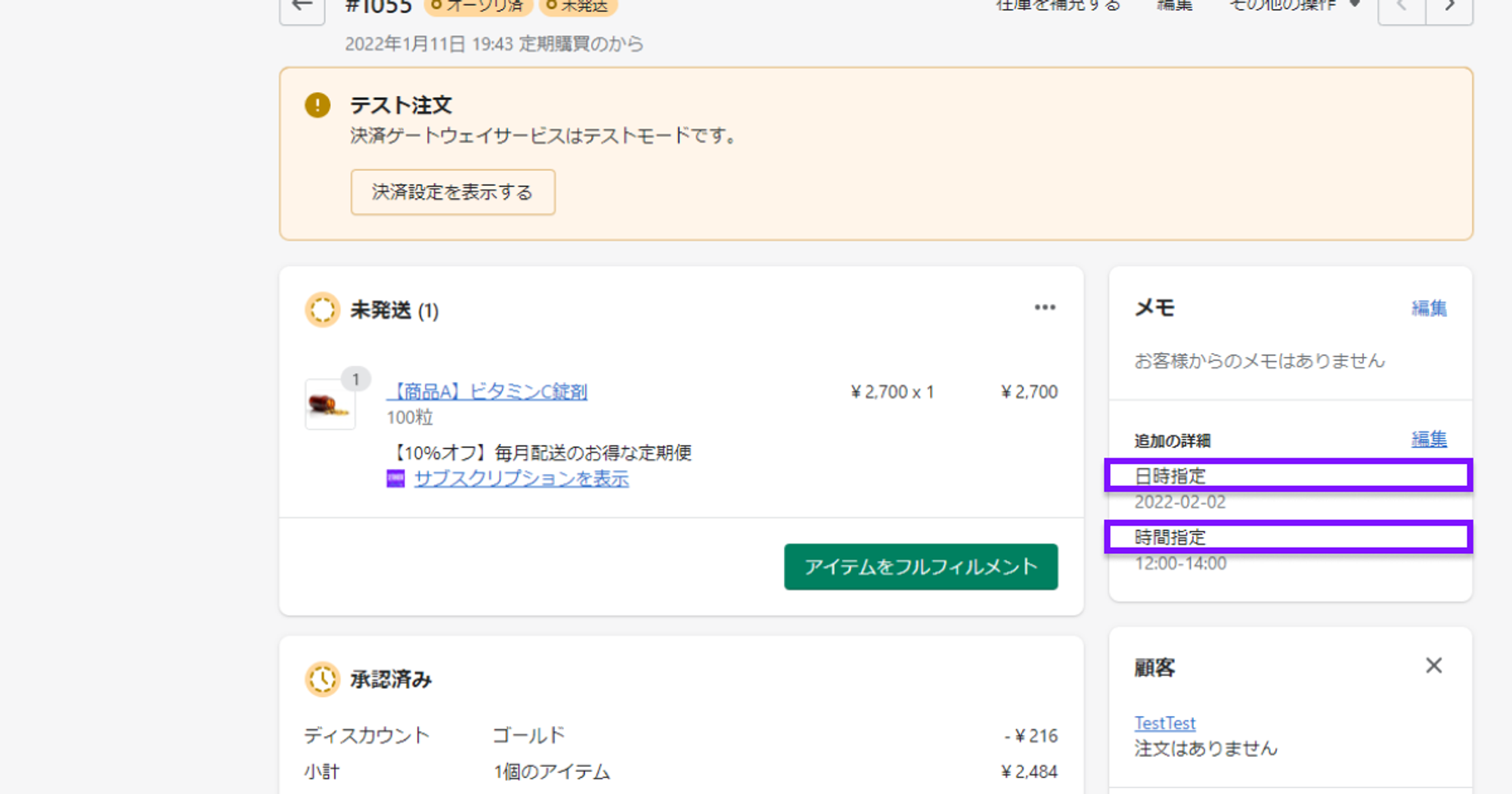Click the 未発送 status circle icon
The image size is (1512, 794).
(x=323, y=310)
